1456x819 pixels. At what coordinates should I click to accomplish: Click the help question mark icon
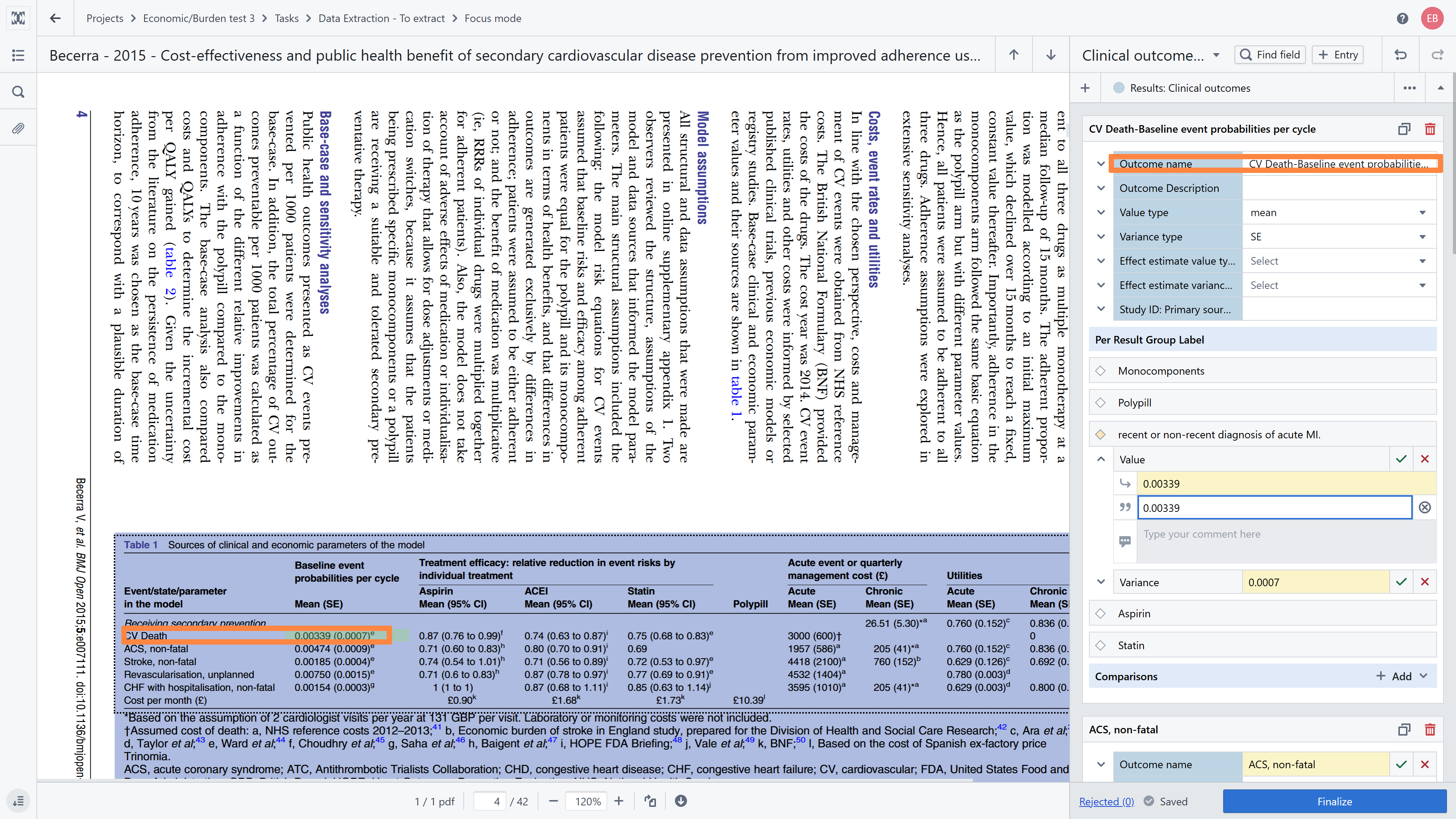click(x=1402, y=18)
